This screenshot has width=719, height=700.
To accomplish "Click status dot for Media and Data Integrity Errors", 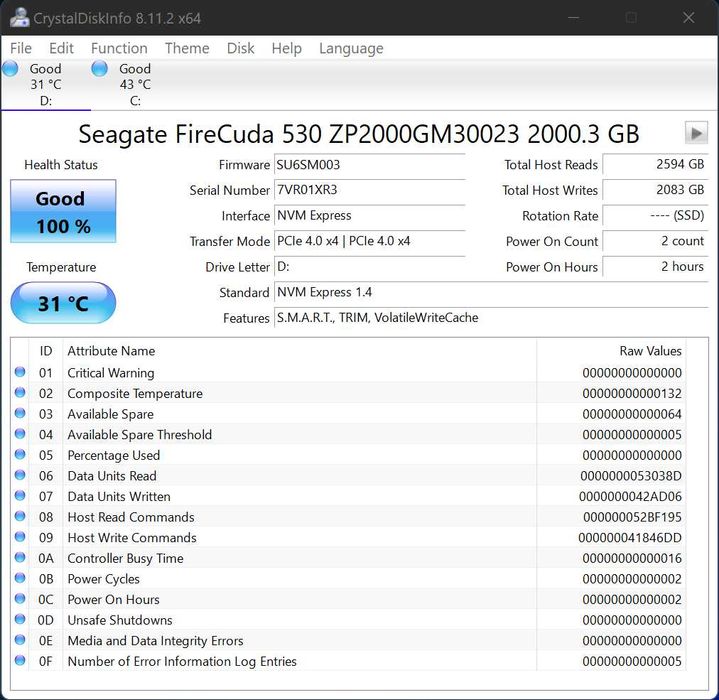I will tap(20, 639).
